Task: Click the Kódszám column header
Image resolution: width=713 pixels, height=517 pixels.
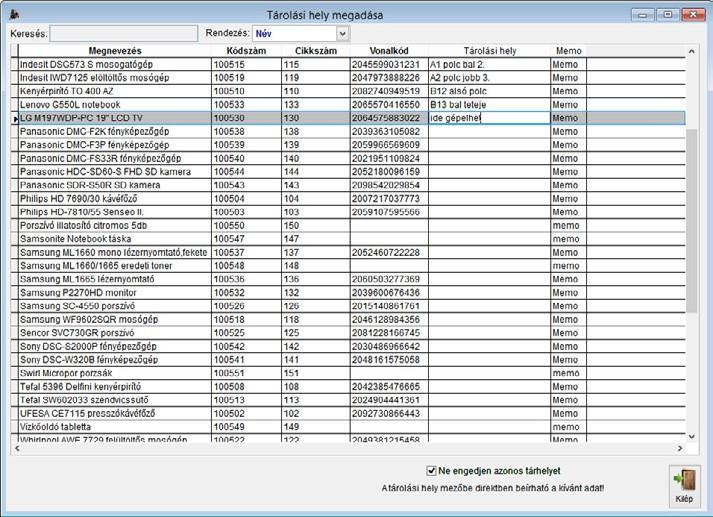Action: [246, 51]
